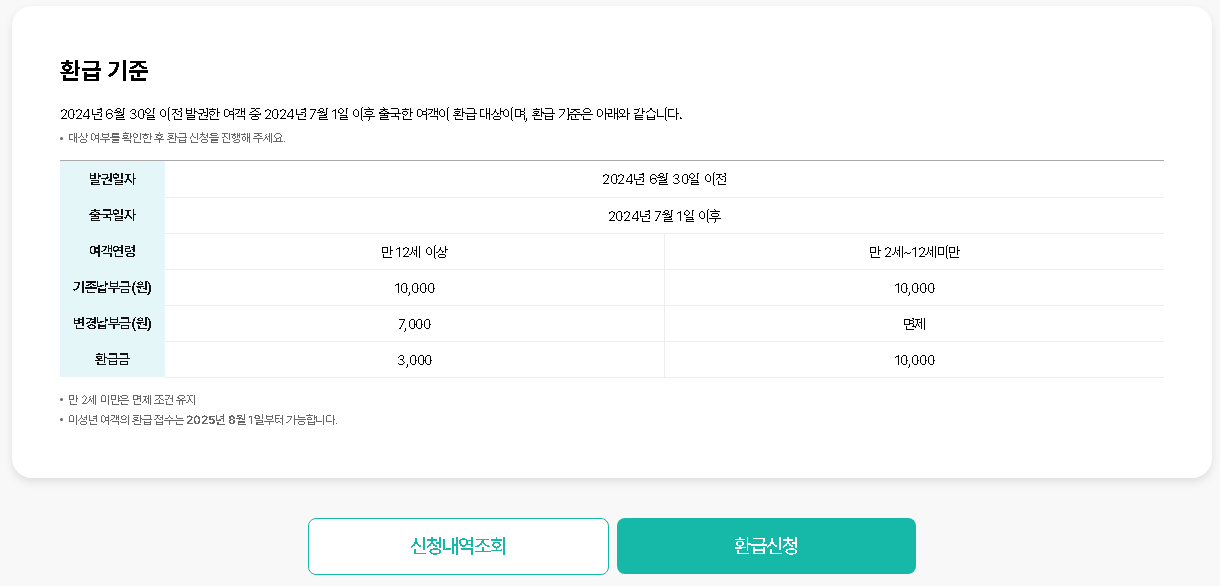Select the 2024년 6월 30일 이전 table cell
Viewport: 1220px width, 586px height.
click(663, 178)
